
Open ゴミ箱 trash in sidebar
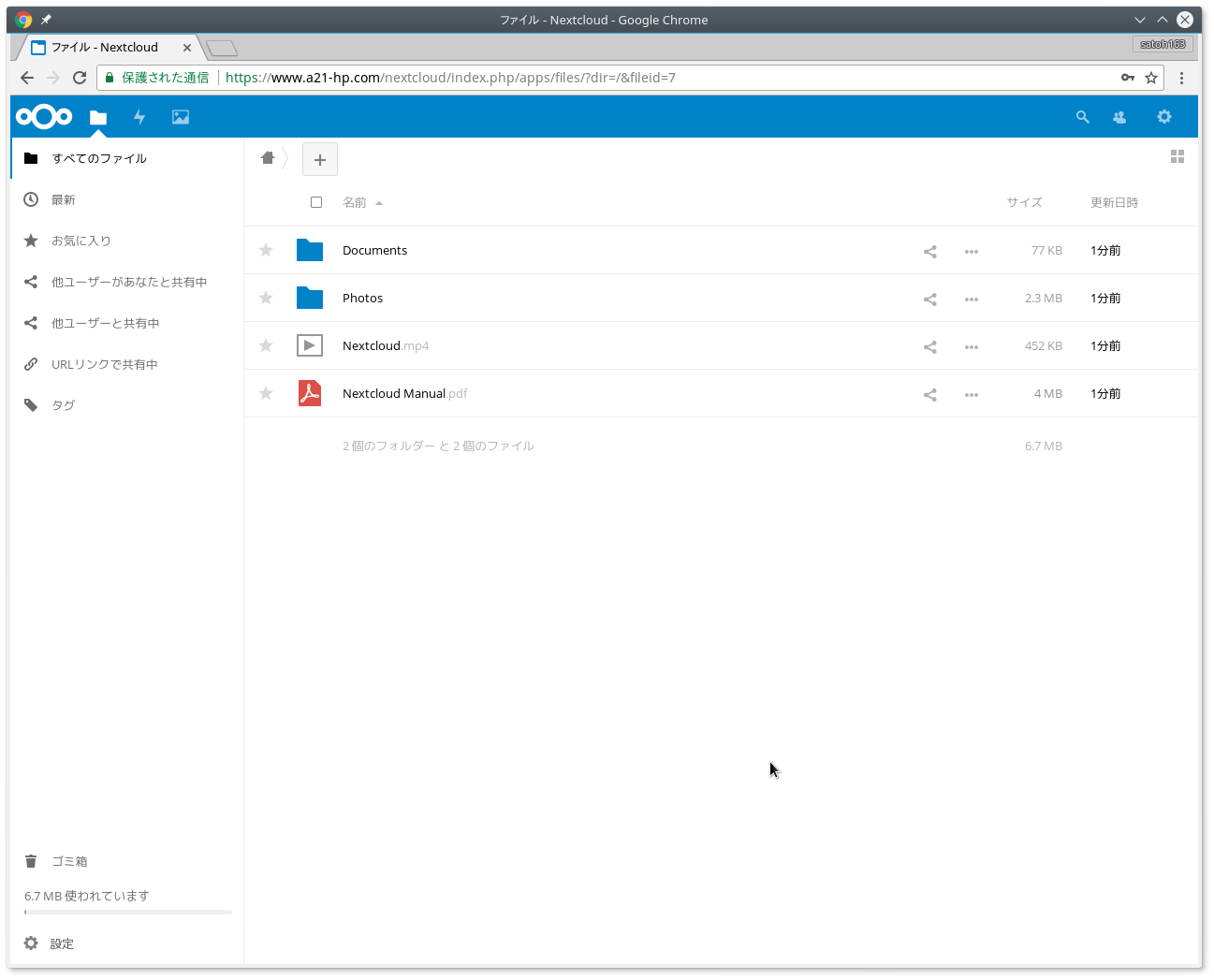[x=127, y=861]
